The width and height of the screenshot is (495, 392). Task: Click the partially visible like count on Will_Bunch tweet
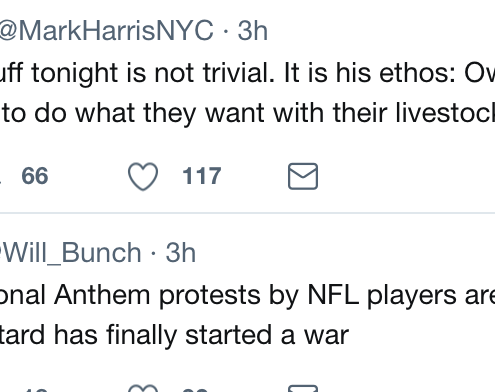click(195, 389)
